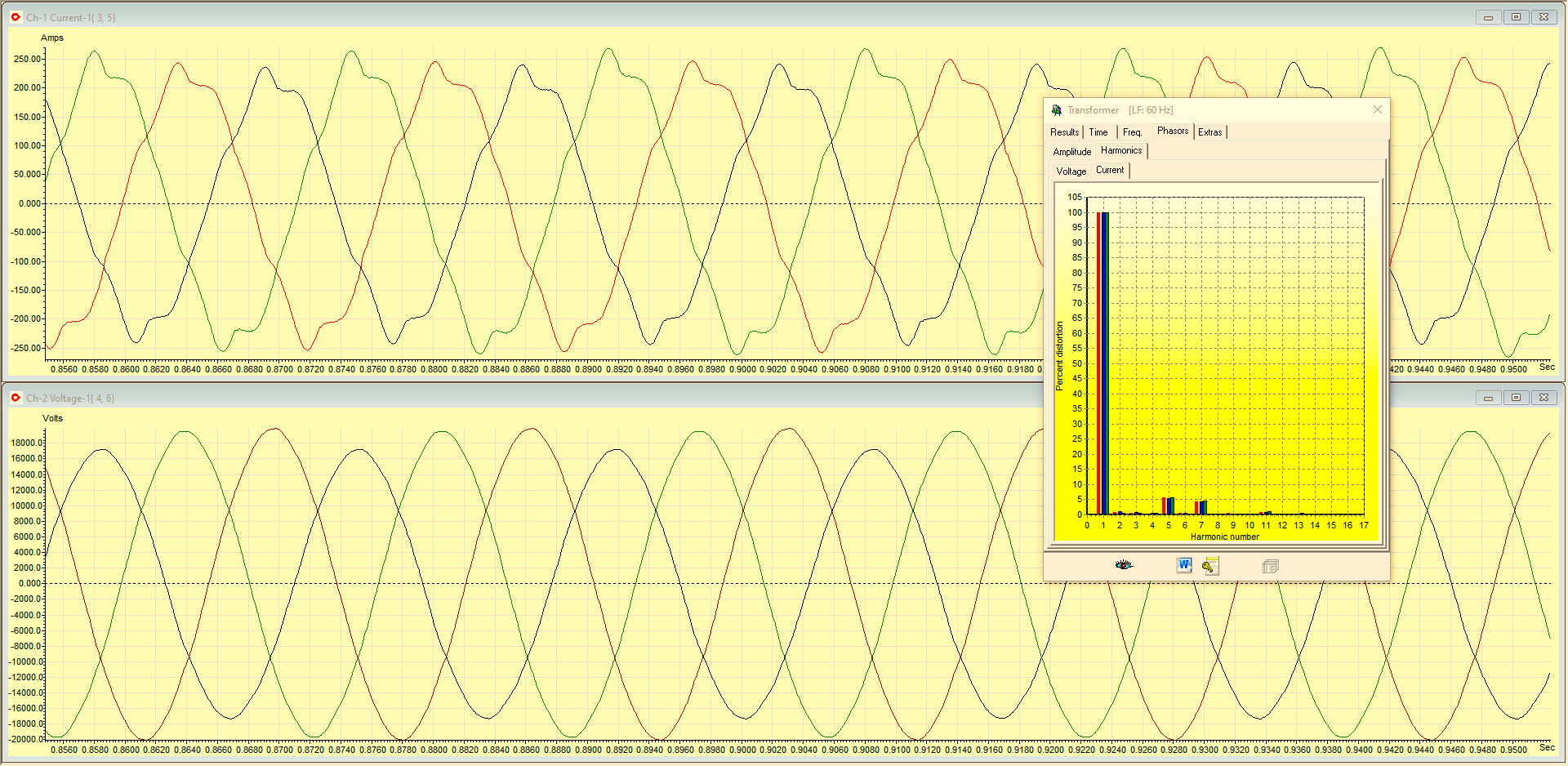Screen dimensions: 1568x766
Task: Minimize the Ch-1 Current-1 window
Action: (x=1488, y=17)
